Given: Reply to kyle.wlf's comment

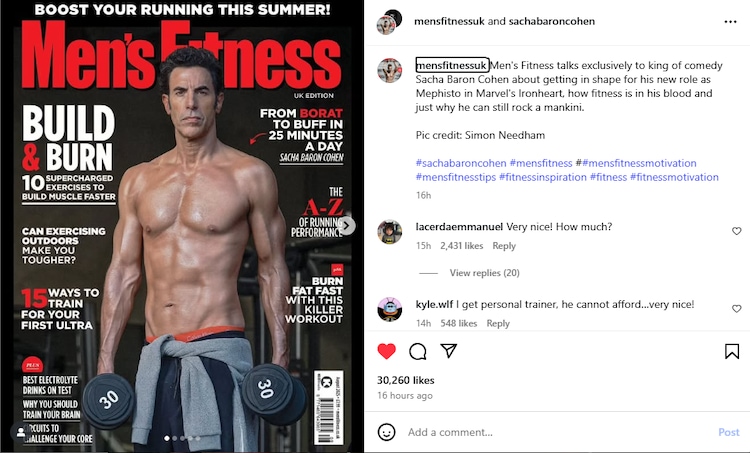Looking at the screenshot, I should (x=498, y=323).
